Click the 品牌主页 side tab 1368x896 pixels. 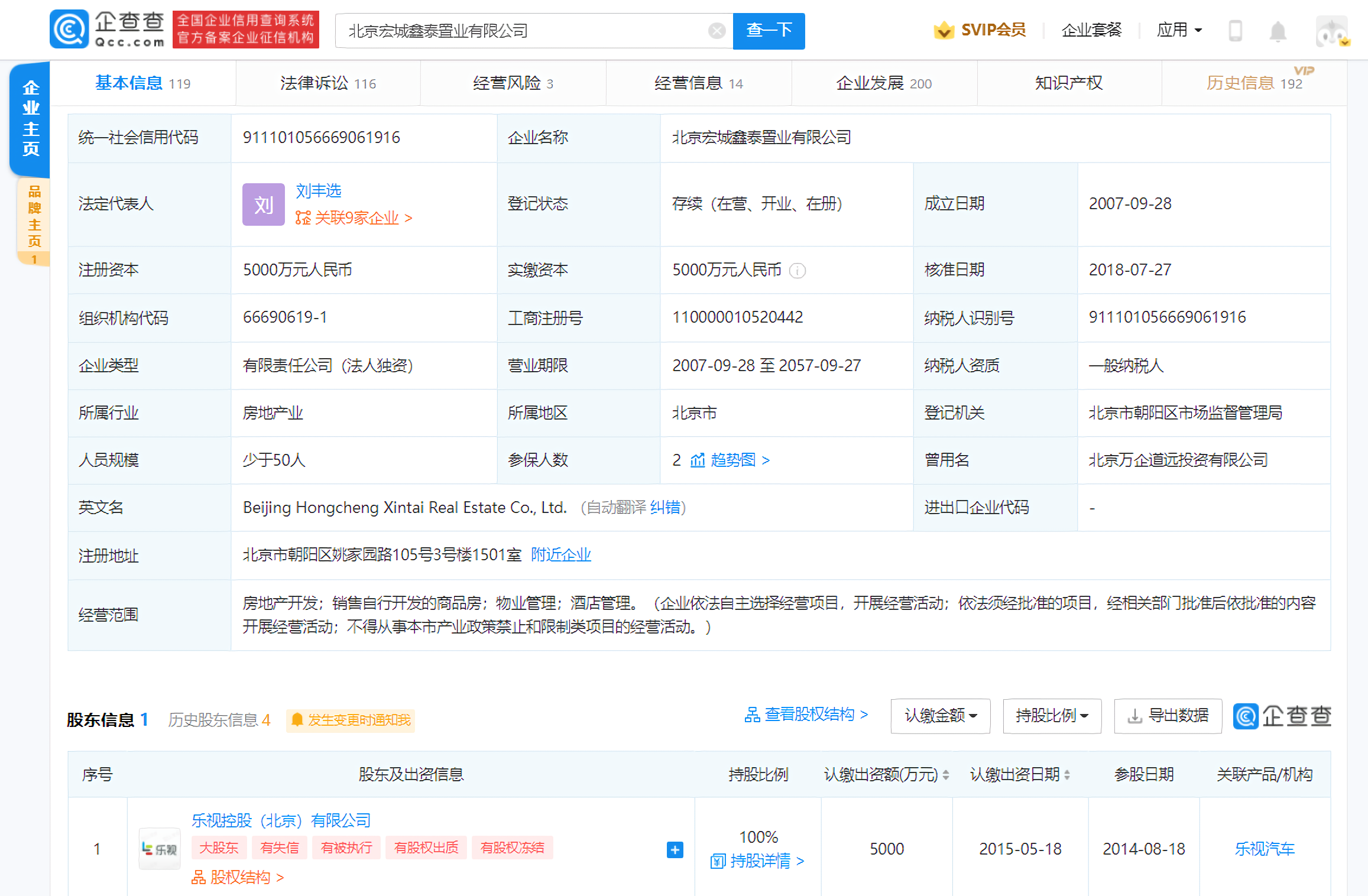pos(34,222)
